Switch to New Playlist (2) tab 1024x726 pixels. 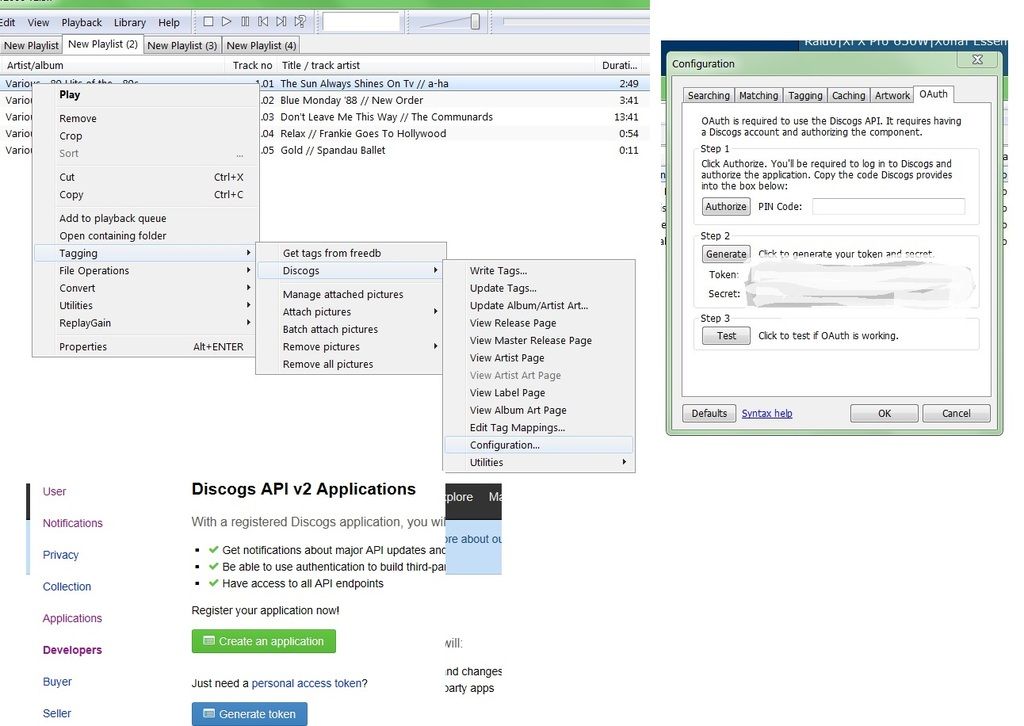[x=103, y=44]
